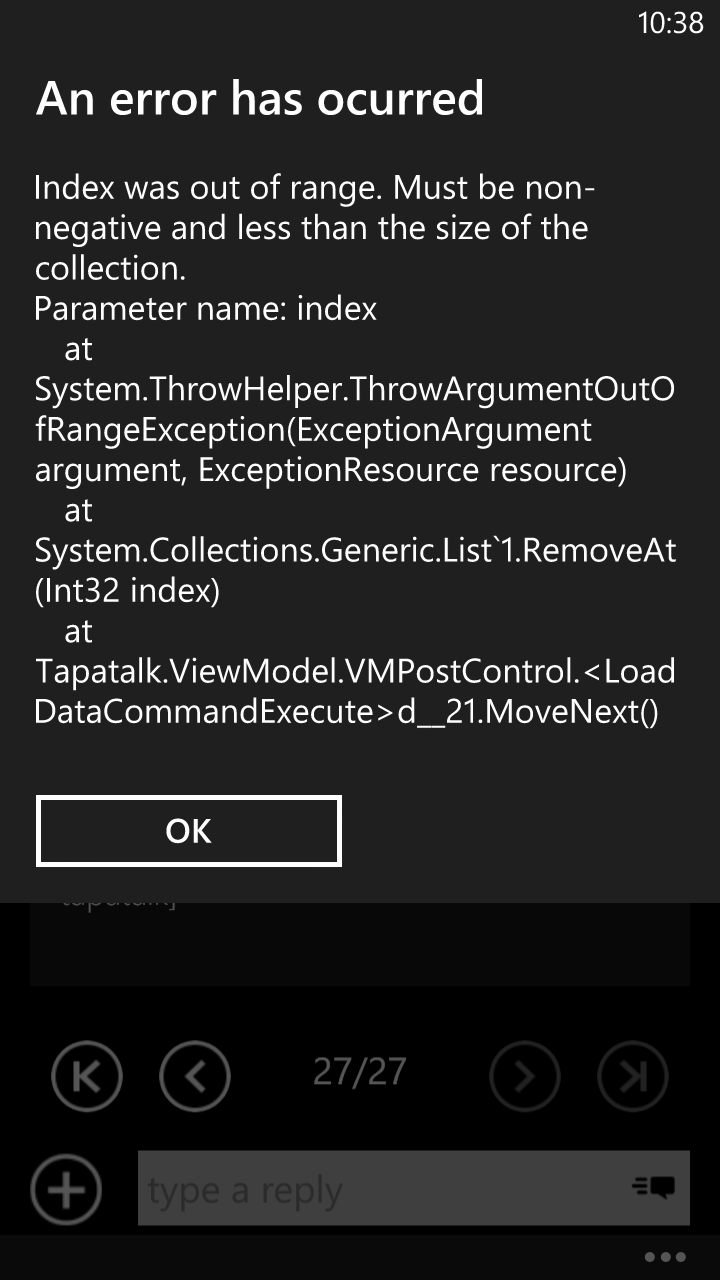Select the "An error has ocurred" heading
720x1280 pixels.
click(x=260, y=98)
